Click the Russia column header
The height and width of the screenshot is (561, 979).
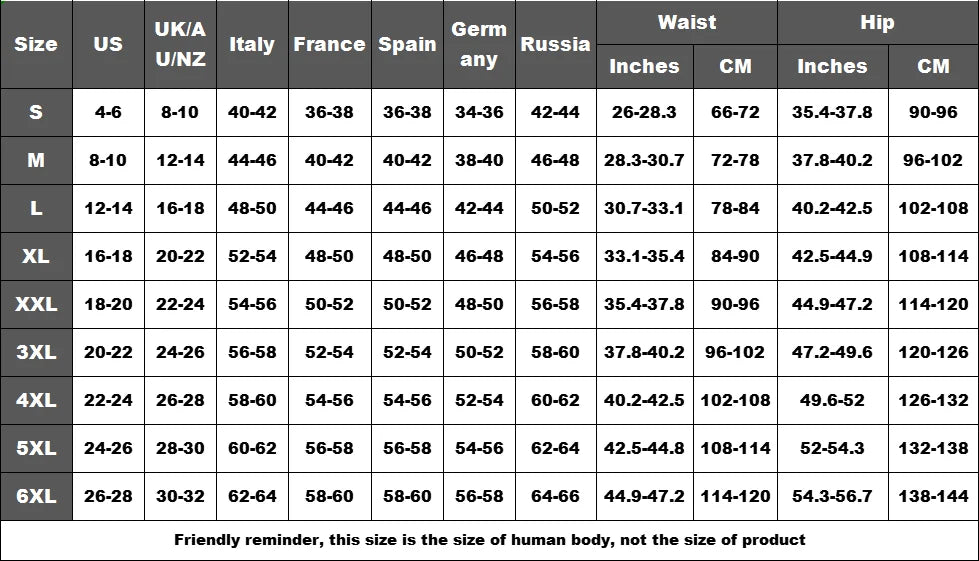pos(555,44)
